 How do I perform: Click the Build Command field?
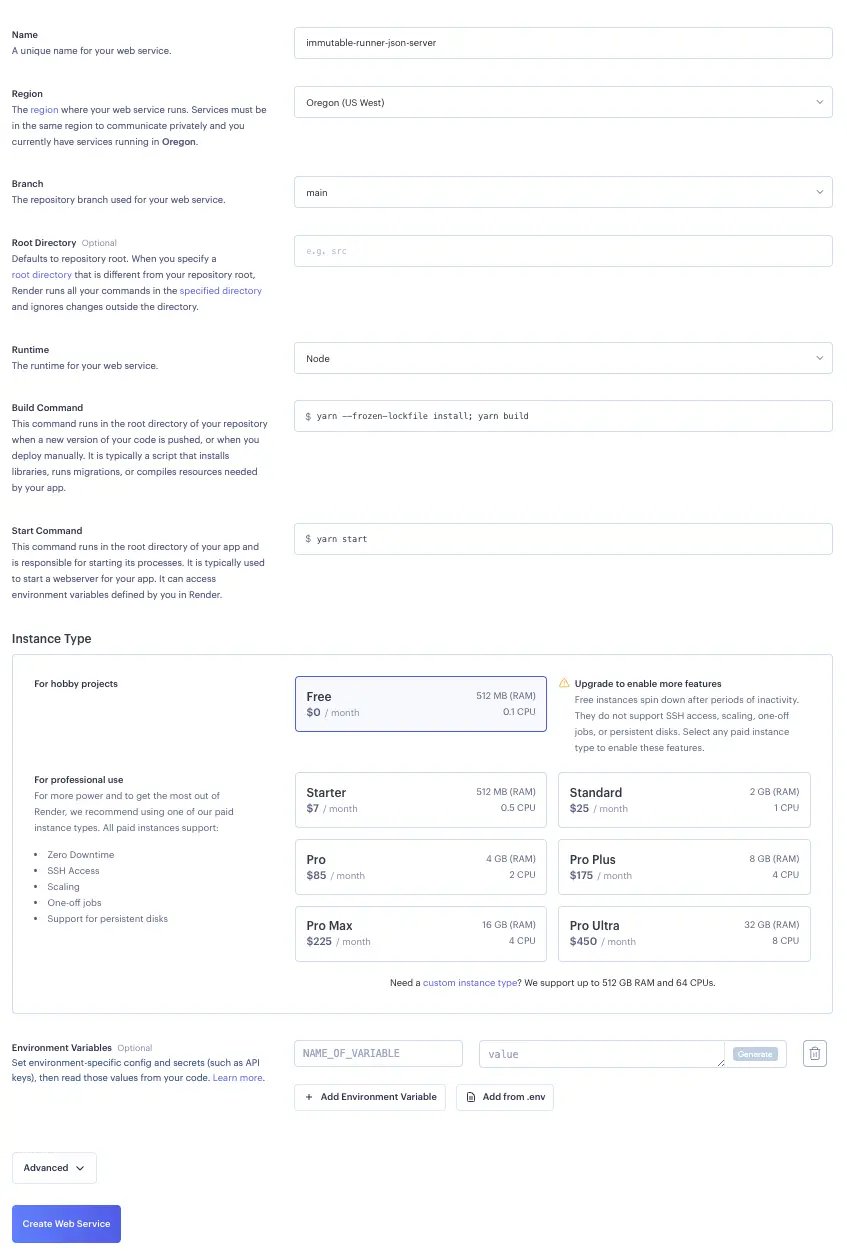click(562, 416)
